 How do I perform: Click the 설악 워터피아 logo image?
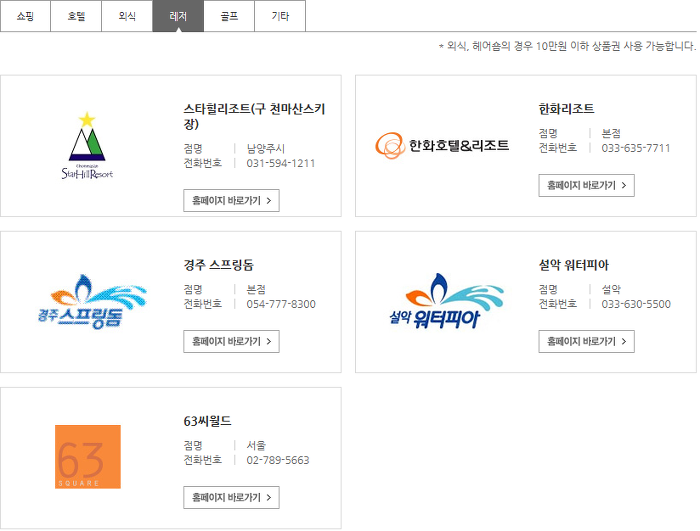click(x=446, y=301)
